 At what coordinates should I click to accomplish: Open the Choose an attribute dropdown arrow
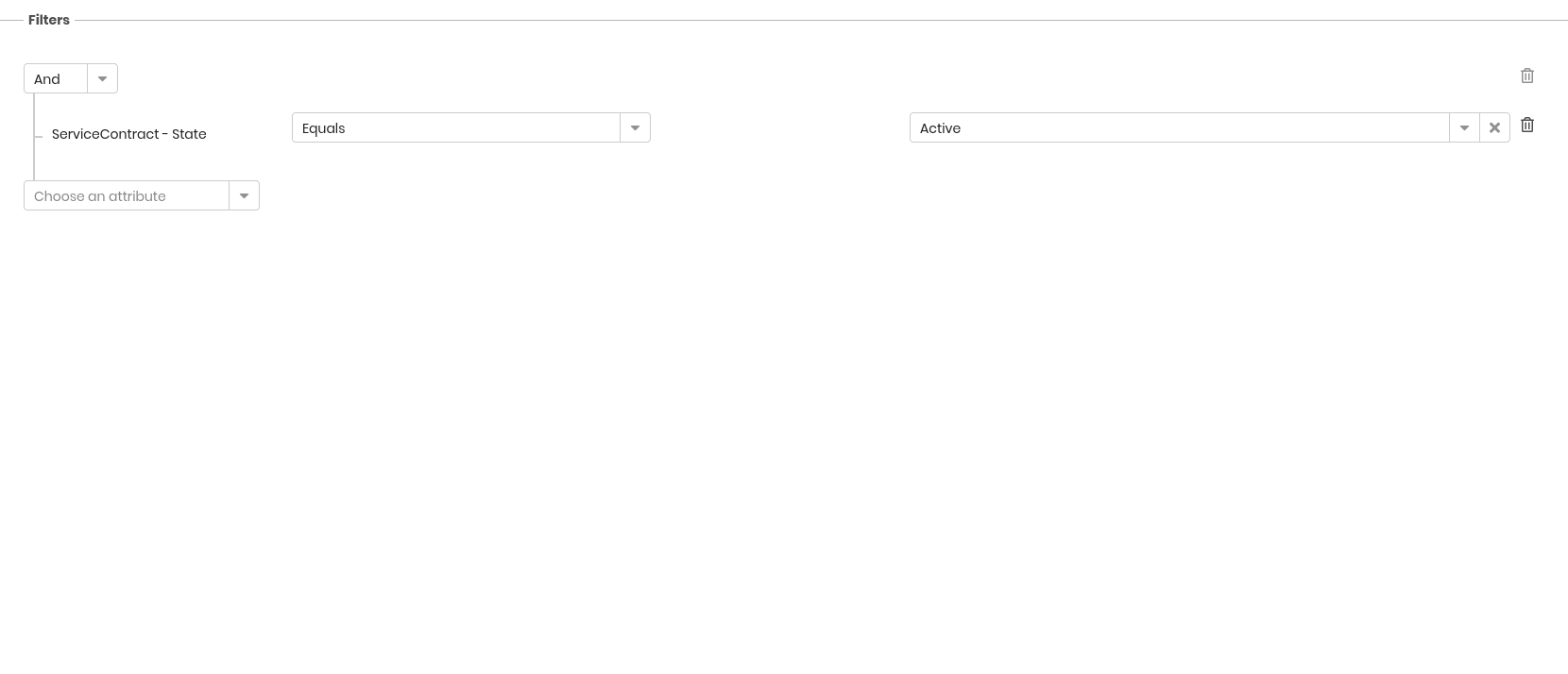coord(244,195)
